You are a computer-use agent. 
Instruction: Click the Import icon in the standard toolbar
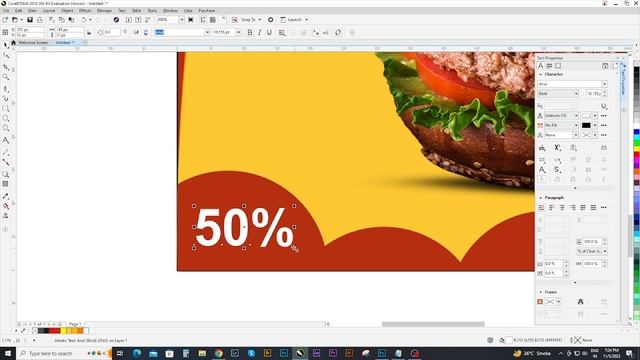coord(129,20)
